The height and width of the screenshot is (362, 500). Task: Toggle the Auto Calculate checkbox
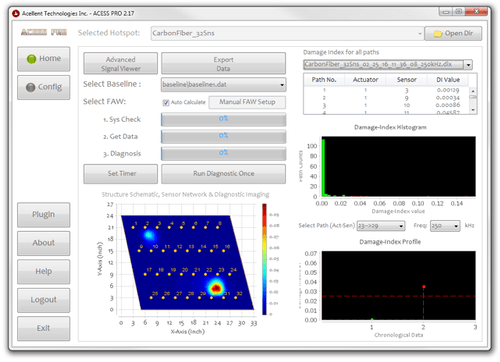166,103
